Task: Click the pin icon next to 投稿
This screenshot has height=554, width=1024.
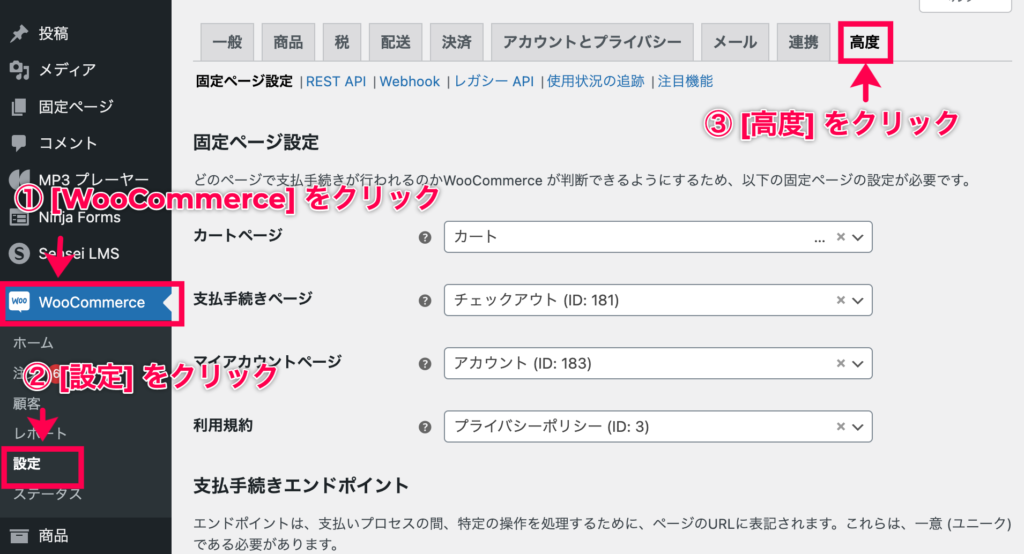Action: tap(19, 33)
